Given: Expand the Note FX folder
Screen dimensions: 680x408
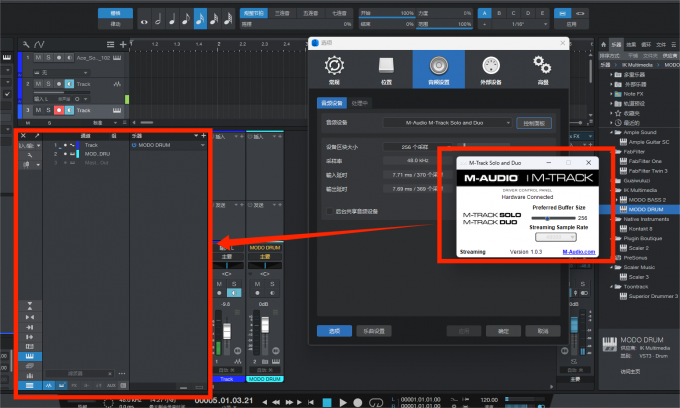Looking at the screenshot, I should pos(611,94).
